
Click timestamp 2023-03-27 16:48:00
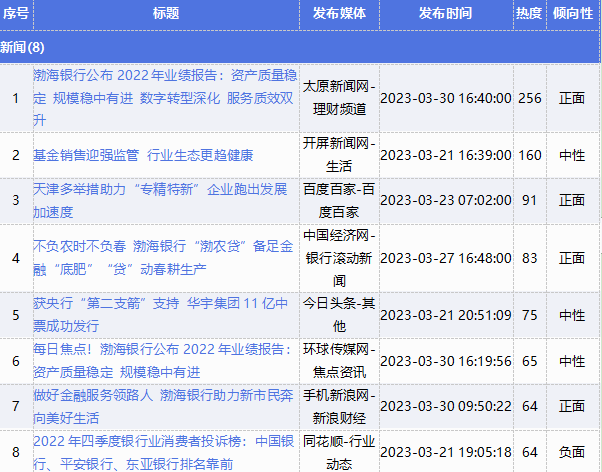pos(446,258)
